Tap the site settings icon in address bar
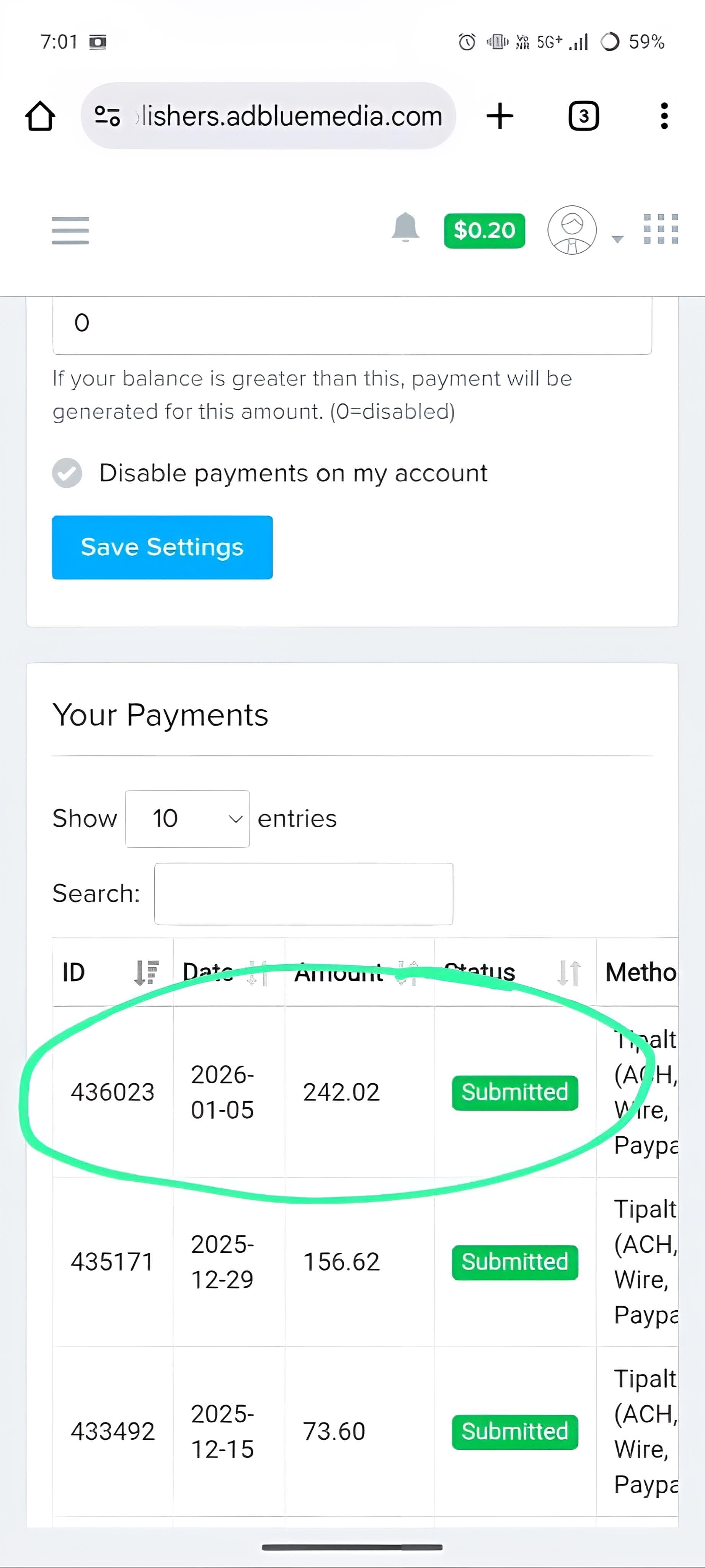 tap(107, 116)
